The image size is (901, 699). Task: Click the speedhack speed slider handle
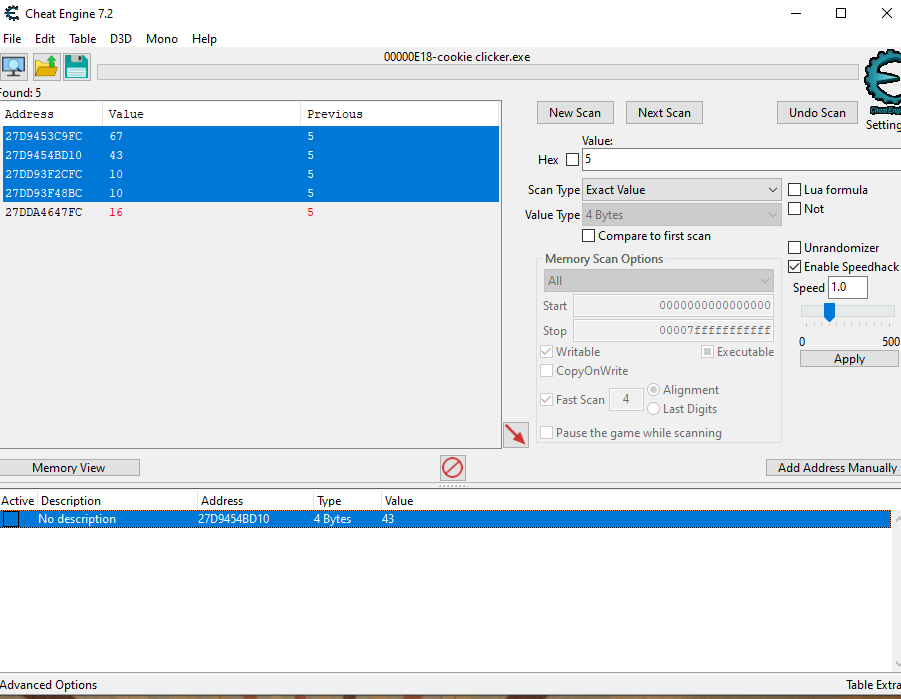(x=829, y=312)
